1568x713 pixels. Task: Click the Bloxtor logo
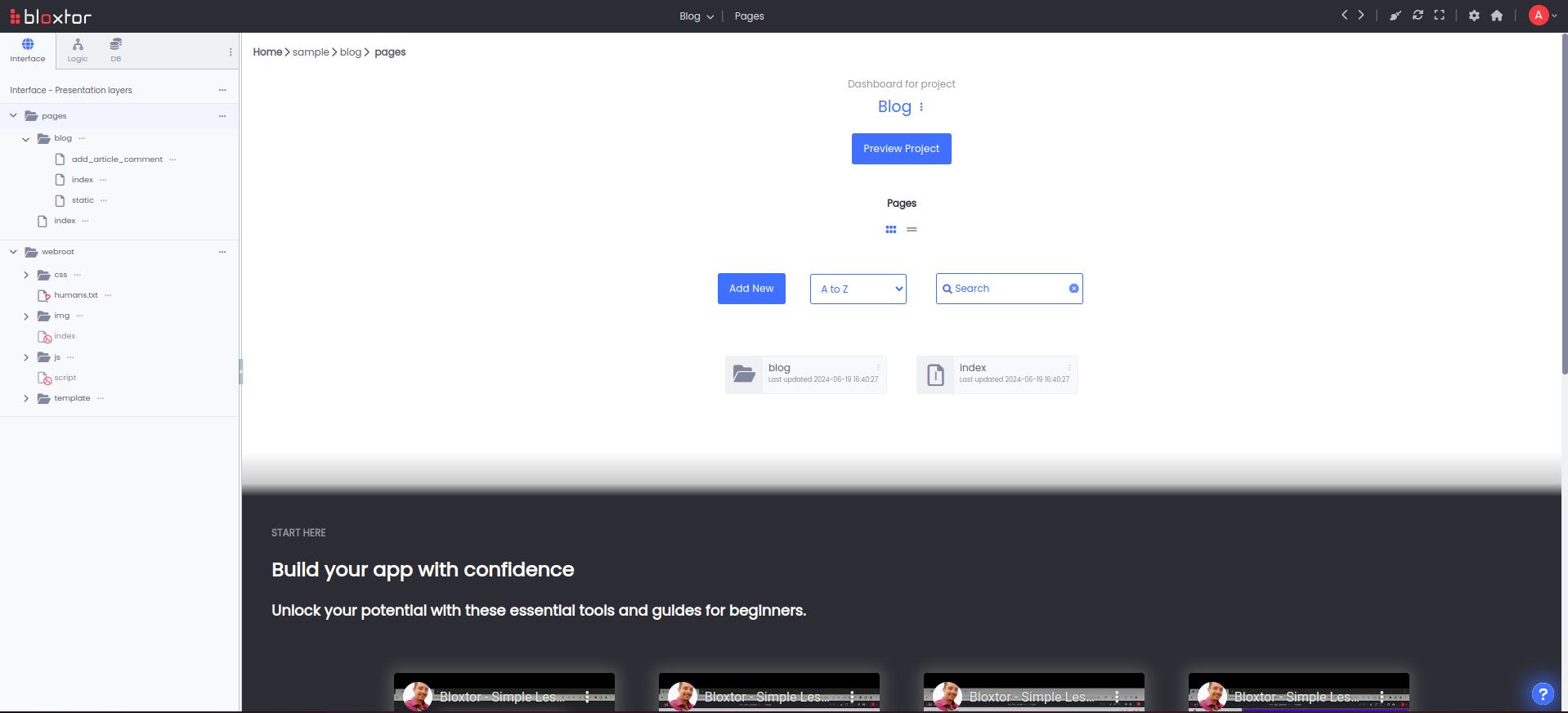[x=51, y=16]
